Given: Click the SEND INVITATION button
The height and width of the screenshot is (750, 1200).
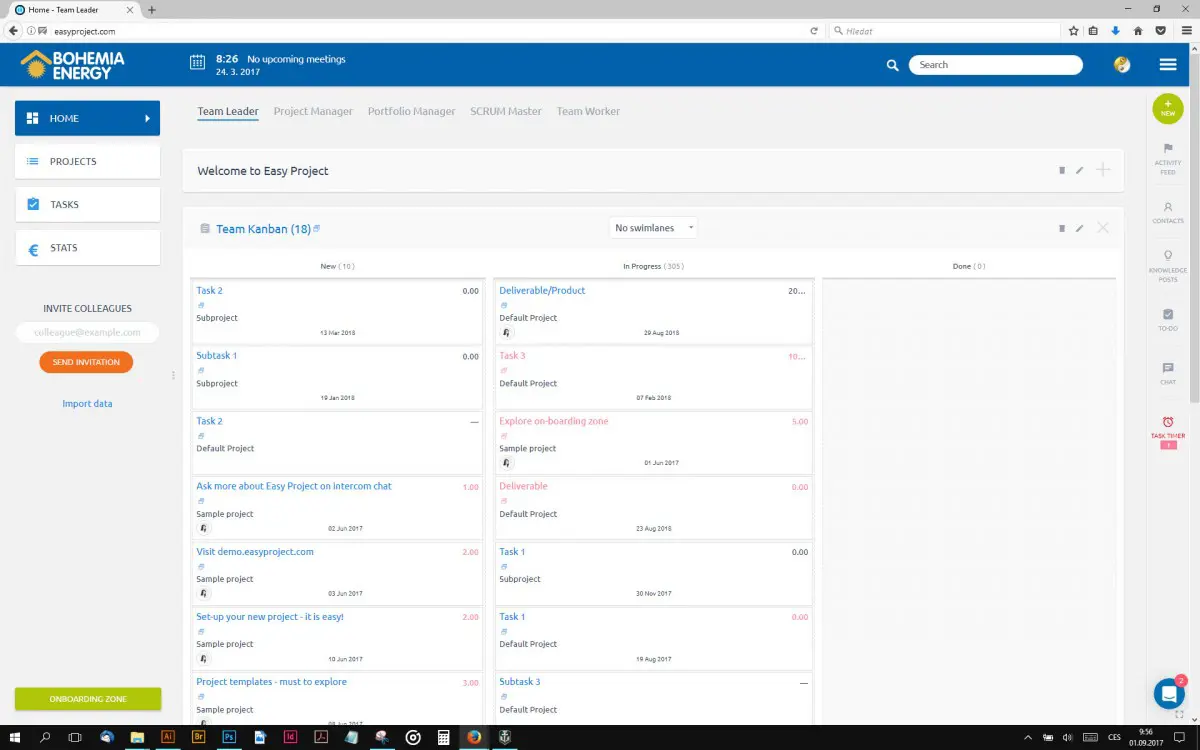Looking at the screenshot, I should [x=86, y=363].
